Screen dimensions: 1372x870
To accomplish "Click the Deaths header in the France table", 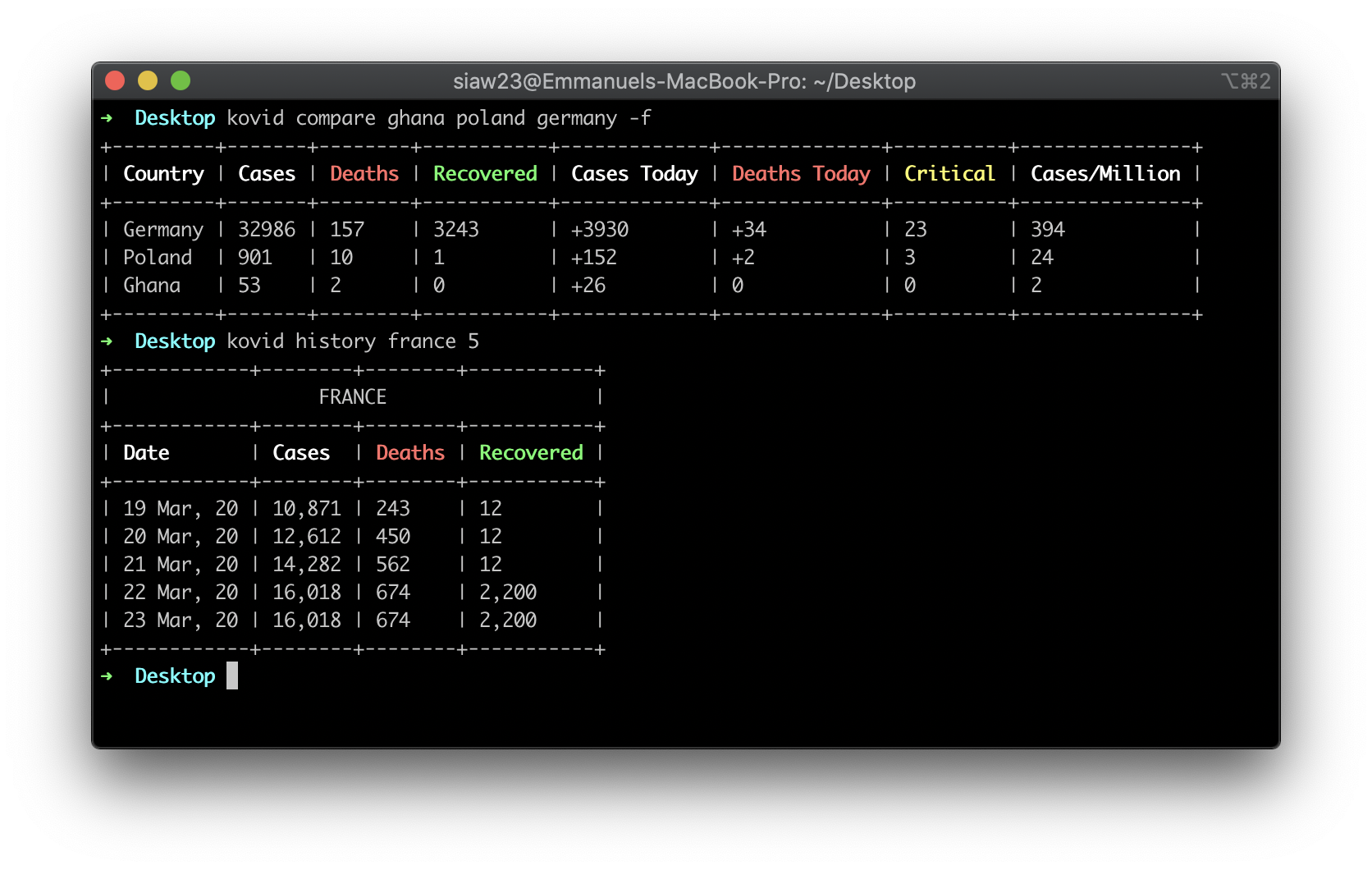I will click(x=410, y=453).
